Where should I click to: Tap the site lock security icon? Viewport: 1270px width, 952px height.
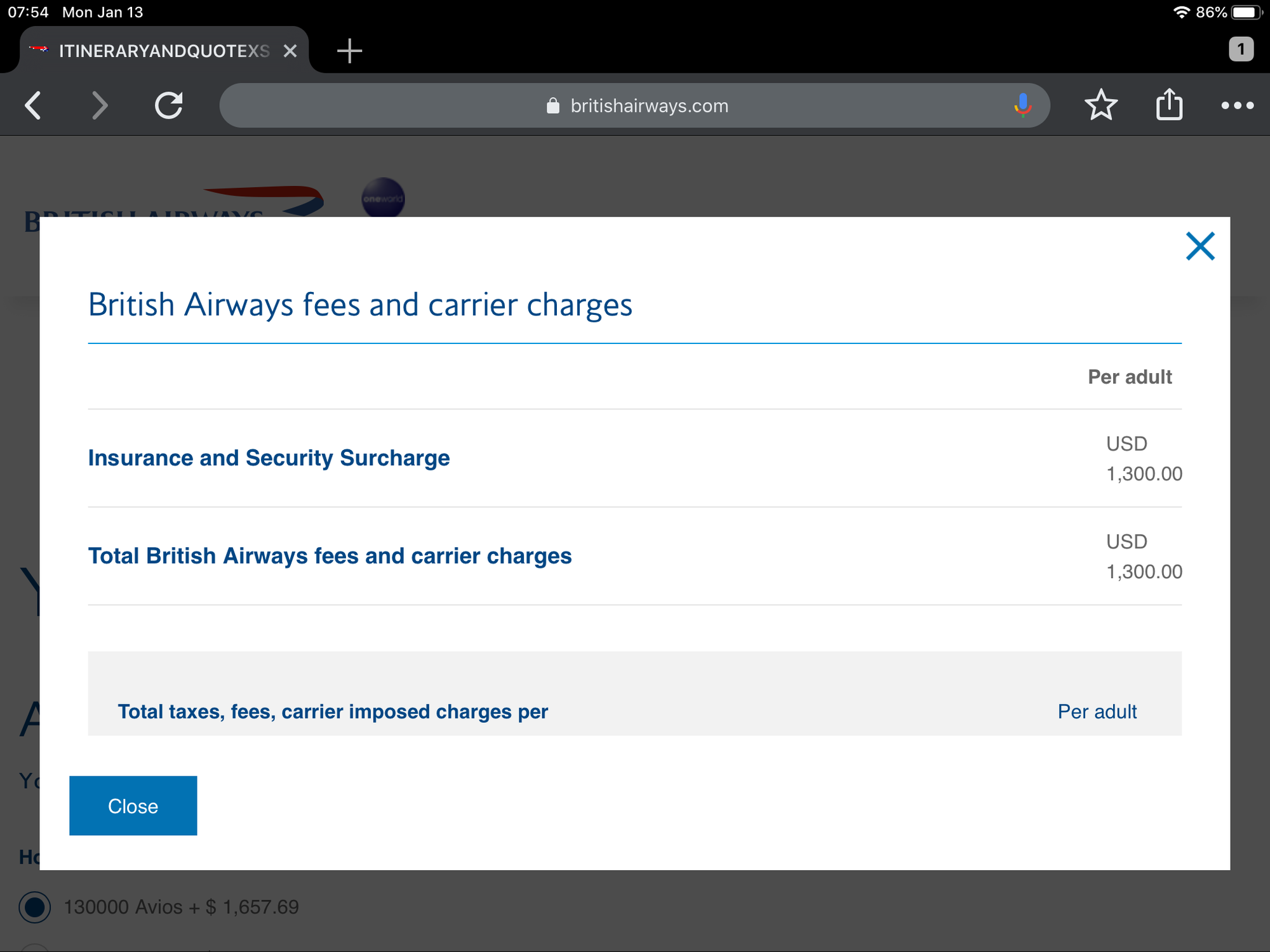553,106
